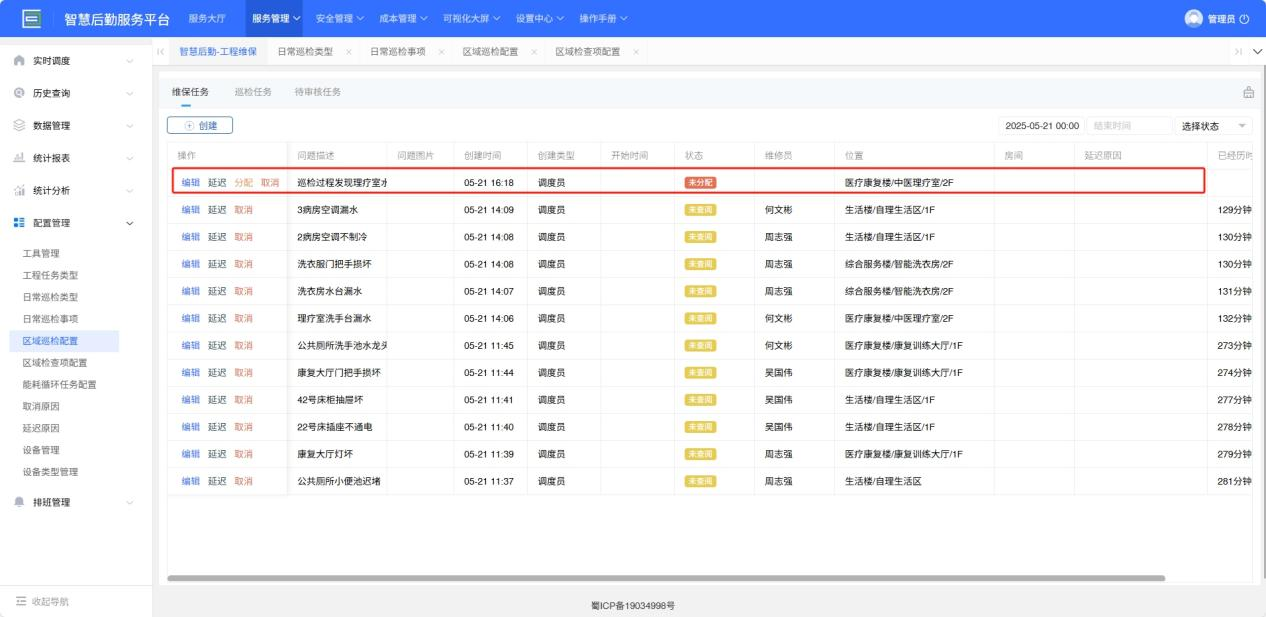Select the 维保任务 tab
Image resolution: width=1266 pixels, height=617 pixels.
point(190,92)
